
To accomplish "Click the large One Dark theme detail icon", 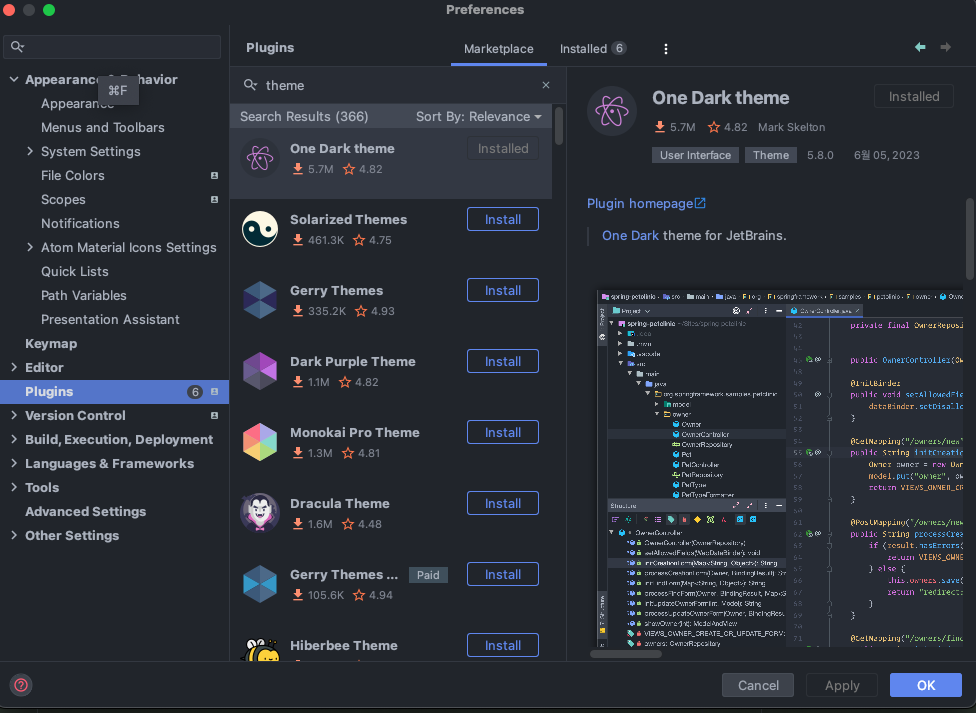I will [612, 111].
